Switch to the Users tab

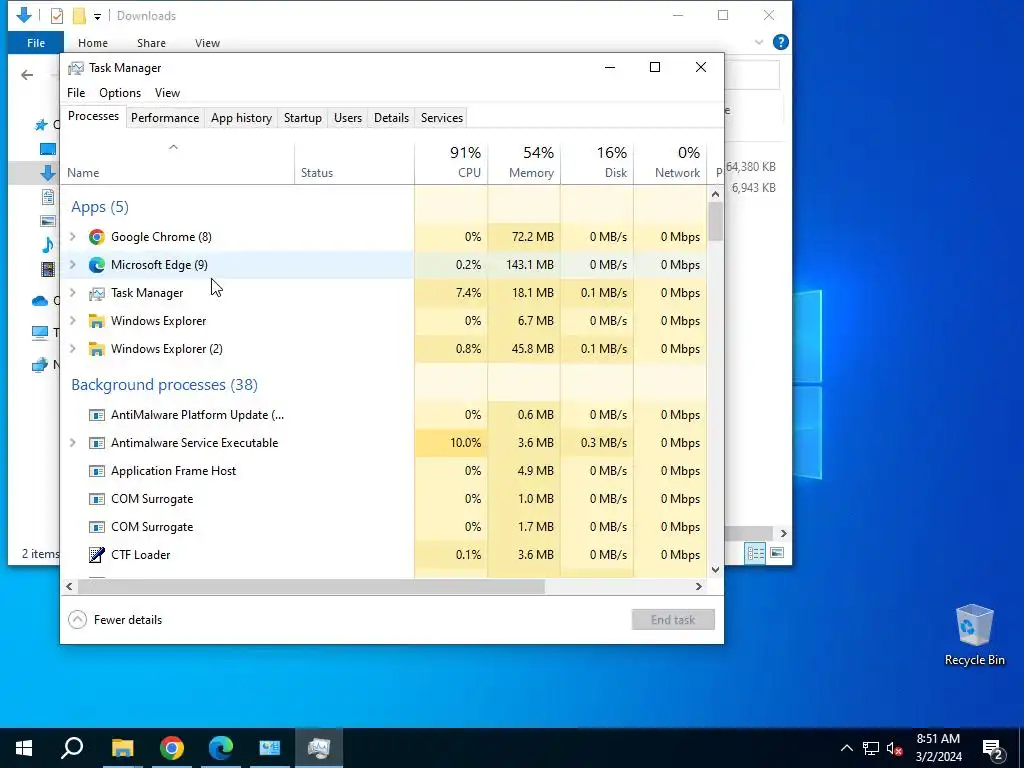click(347, 118)
